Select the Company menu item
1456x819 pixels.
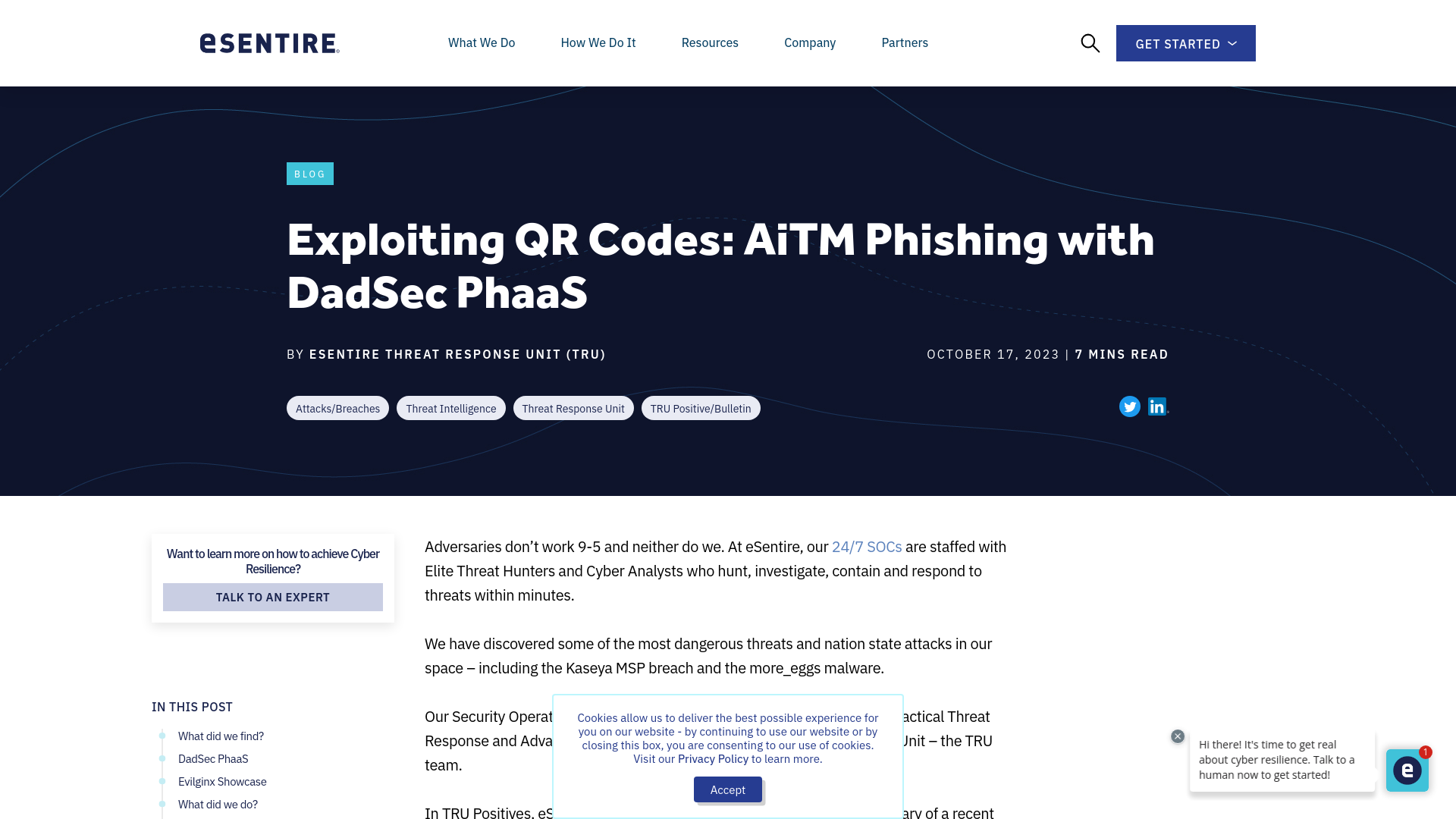pyautogui.click(x=810, y=42)
